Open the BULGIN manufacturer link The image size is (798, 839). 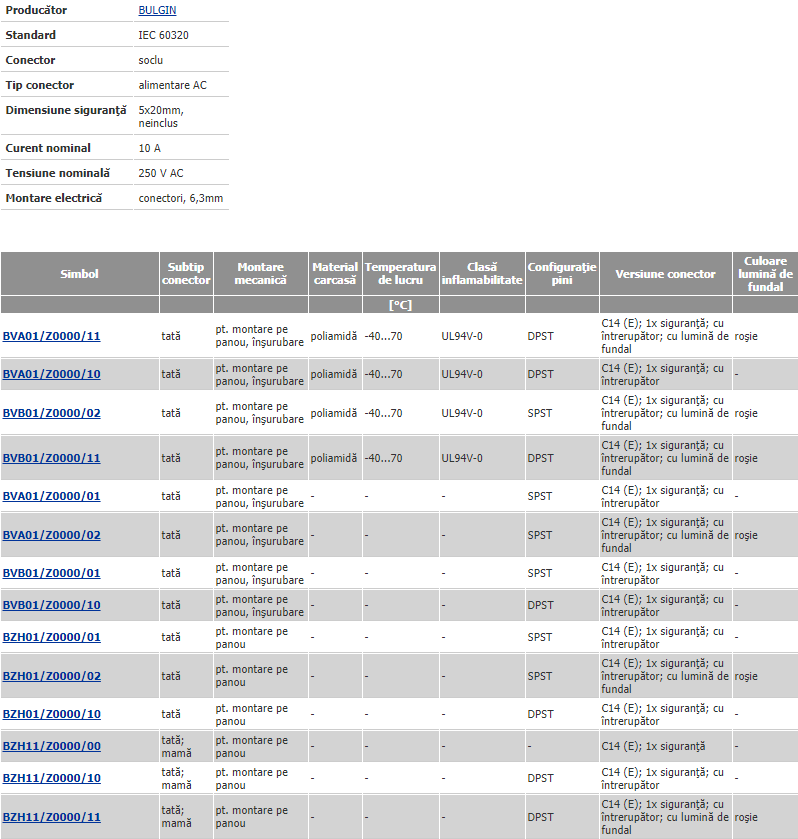pyautogui.click(x=157, y=10)
